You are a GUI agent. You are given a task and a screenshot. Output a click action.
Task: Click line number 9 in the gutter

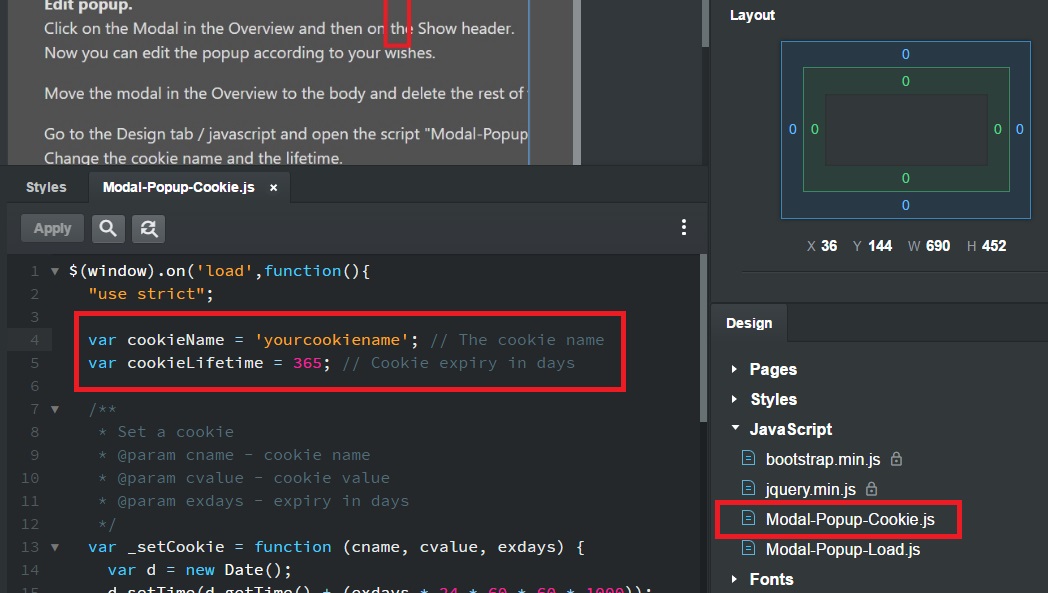[x=34, y=455]
